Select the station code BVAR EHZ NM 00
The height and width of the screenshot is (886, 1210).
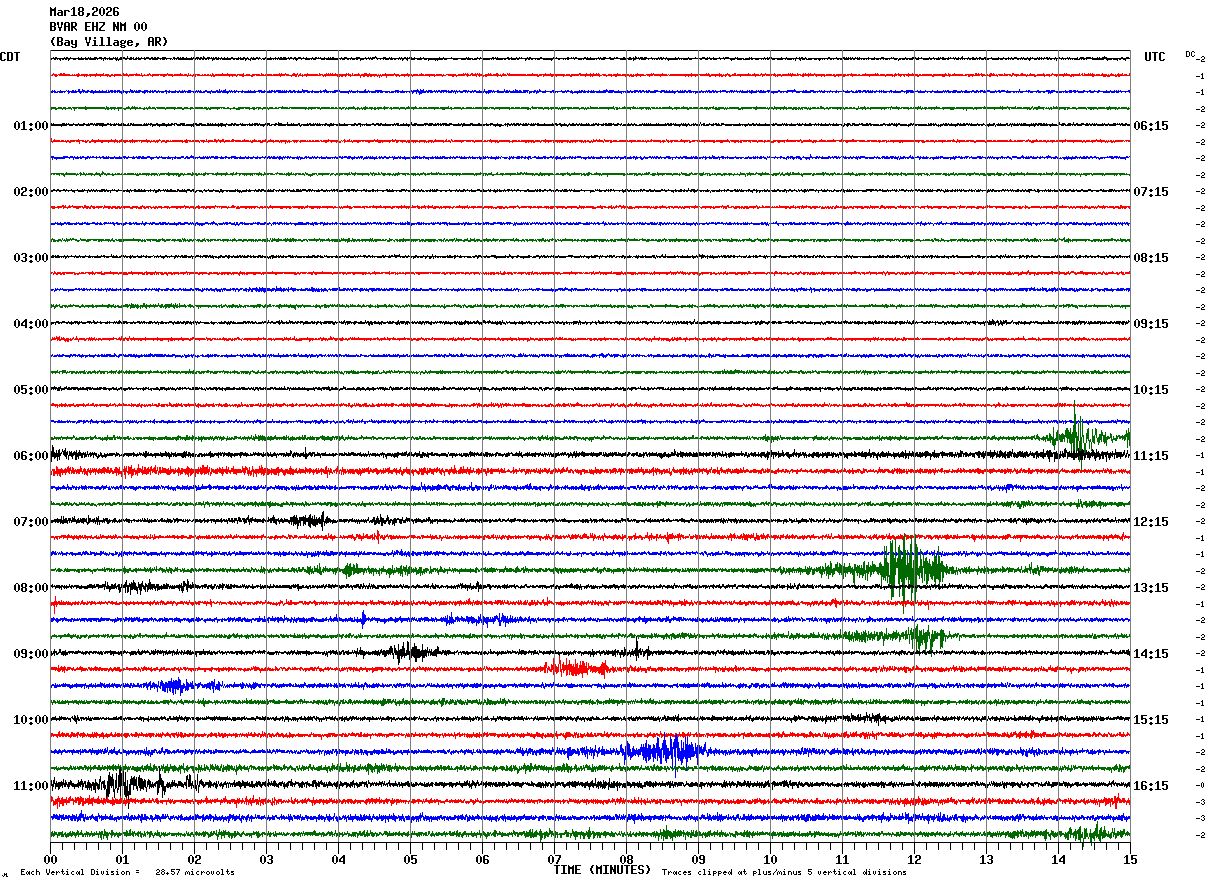tap(98, 27)
